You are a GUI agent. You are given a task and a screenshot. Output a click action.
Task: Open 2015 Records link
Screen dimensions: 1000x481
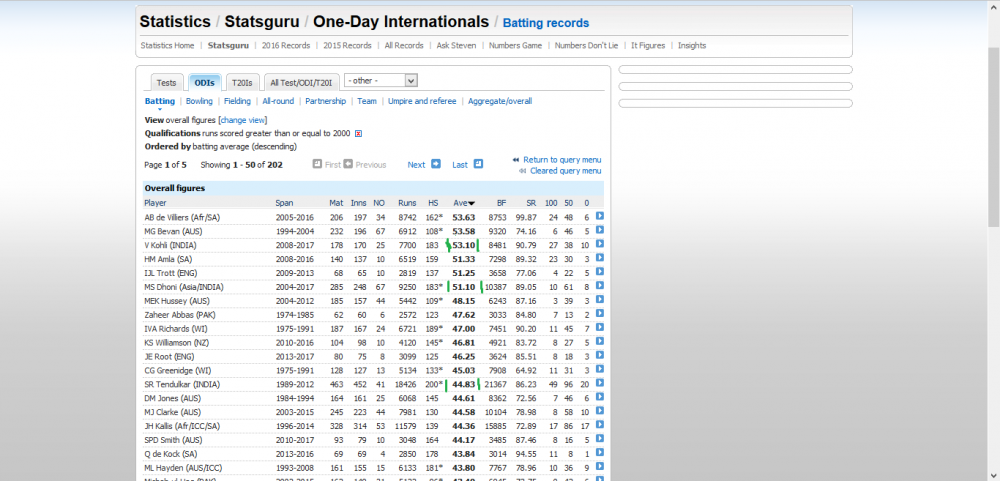[347, 45]
